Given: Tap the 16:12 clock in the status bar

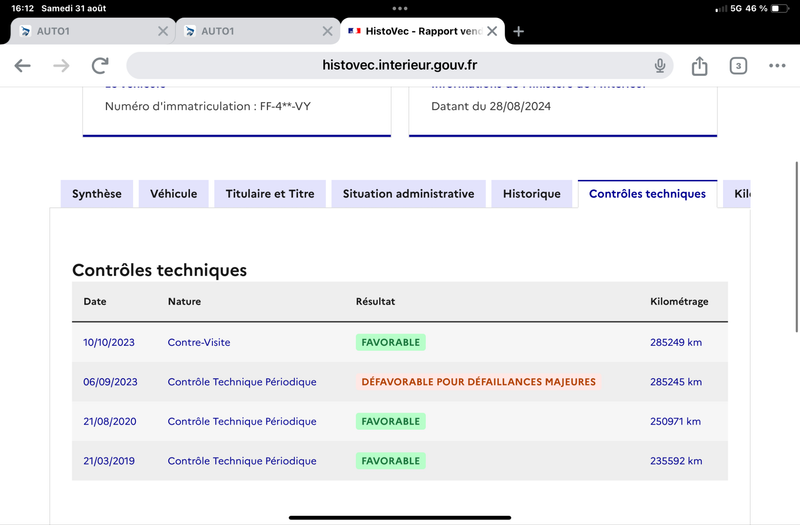Looking at the screenshot, I should [x=22, y=8].
